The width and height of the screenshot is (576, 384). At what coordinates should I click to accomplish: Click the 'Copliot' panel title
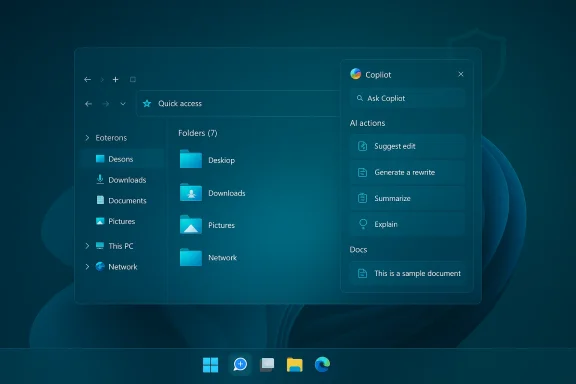point(378,75)
